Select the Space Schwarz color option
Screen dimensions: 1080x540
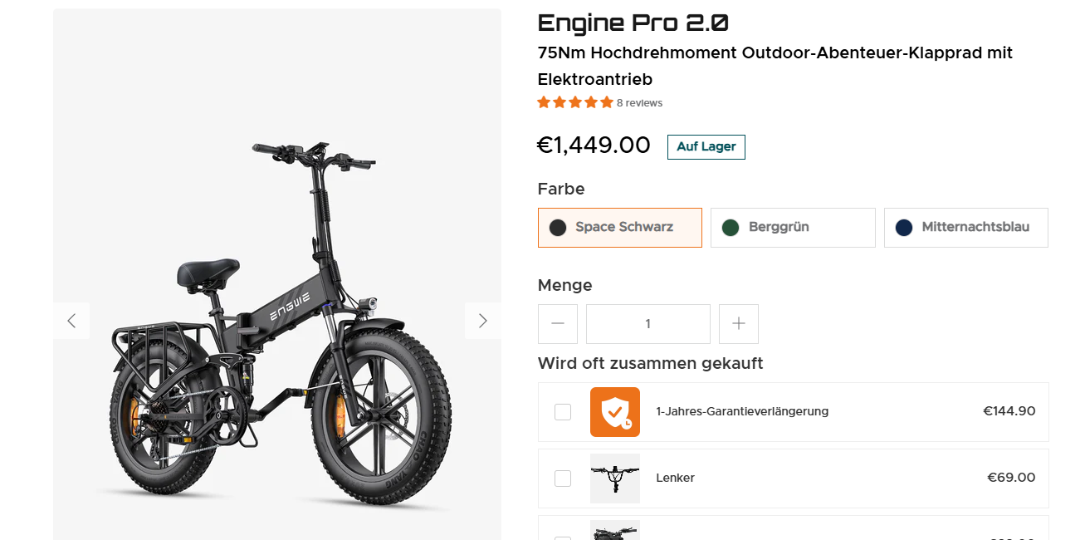tap(620, 227)
